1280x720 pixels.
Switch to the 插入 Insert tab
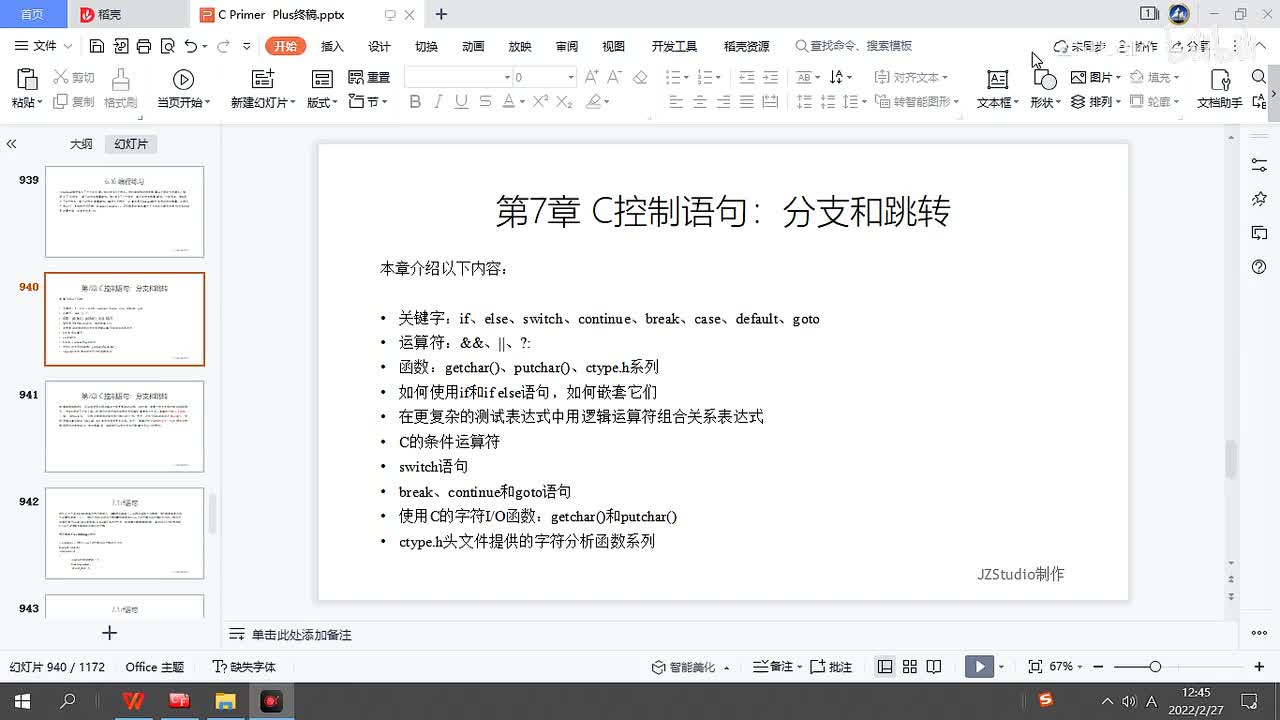[332, 46]
